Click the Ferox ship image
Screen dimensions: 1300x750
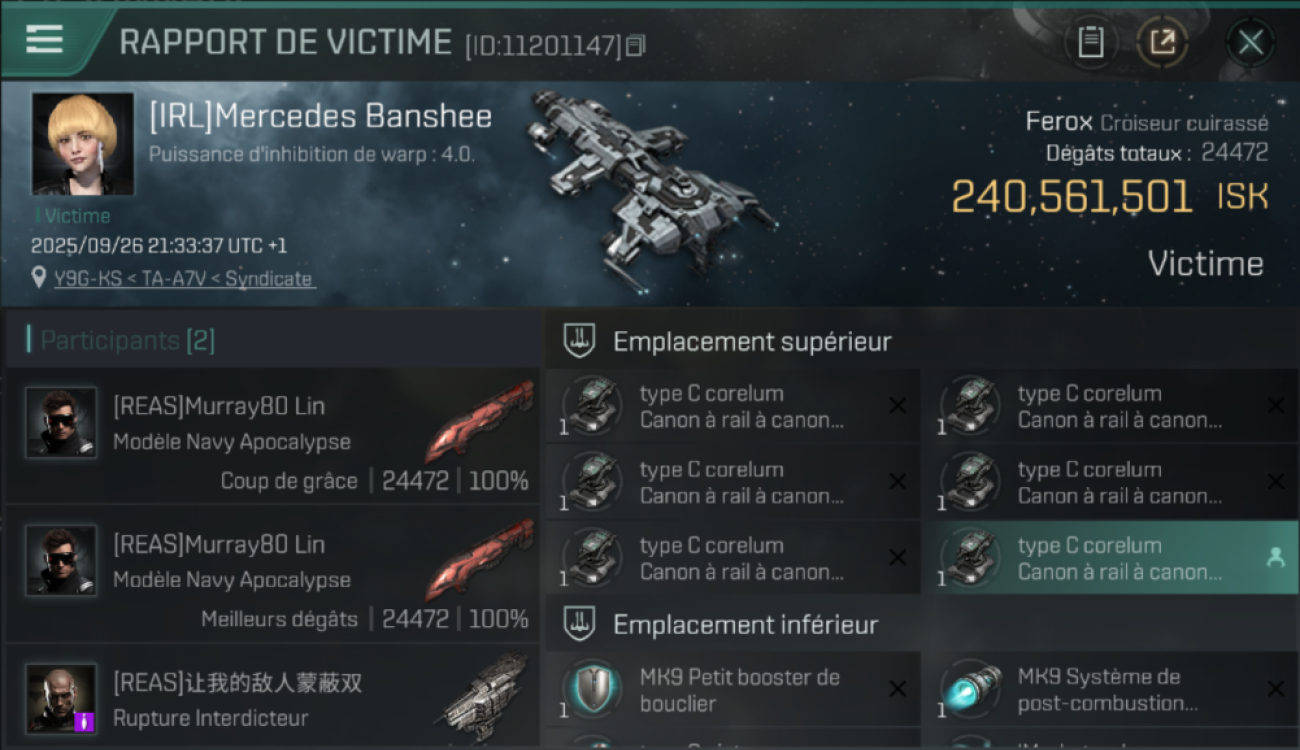click(x=650, y=180)
